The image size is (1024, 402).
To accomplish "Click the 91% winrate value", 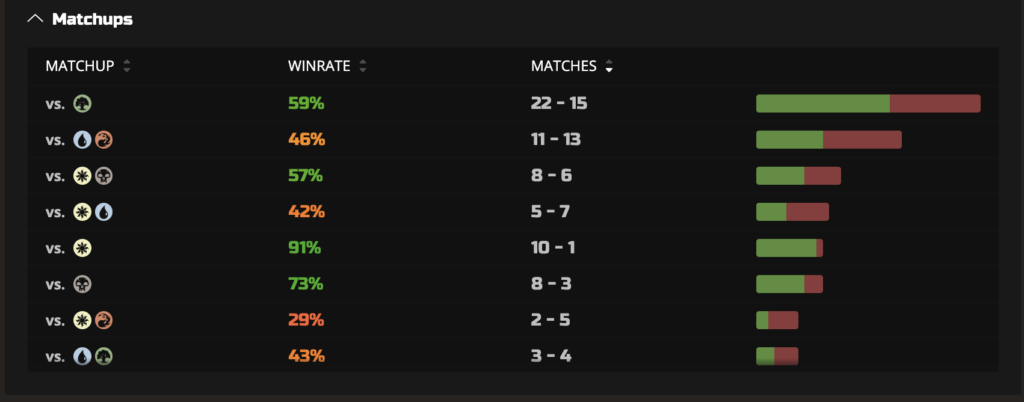I will pyautogui.click(x=305, y=248).
